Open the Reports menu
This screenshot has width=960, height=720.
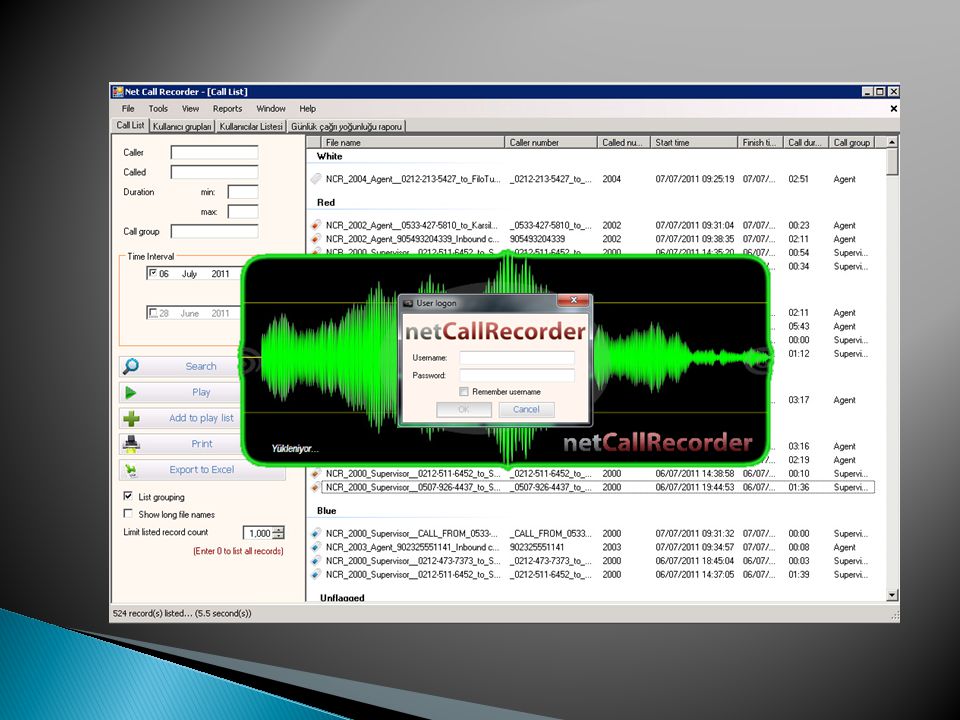click(x=228, y=108)
